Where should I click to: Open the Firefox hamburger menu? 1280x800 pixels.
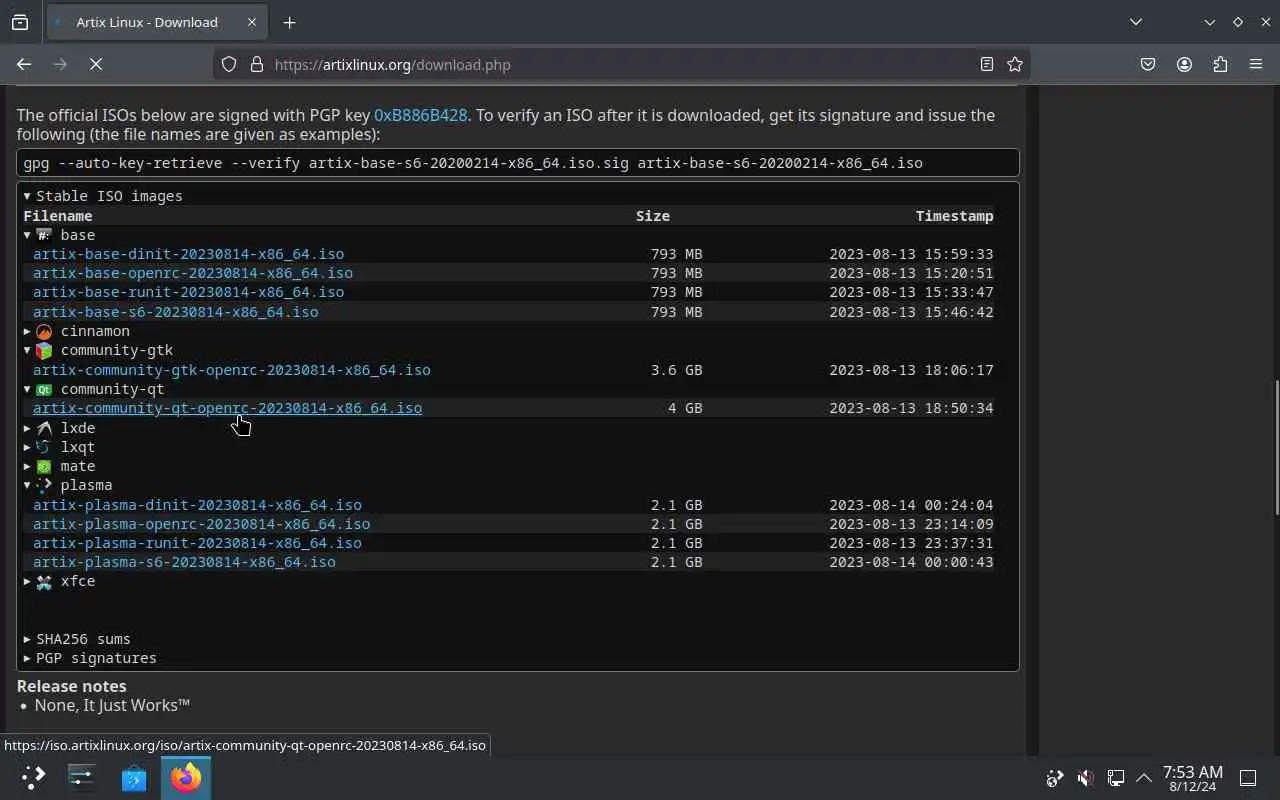1256,64
